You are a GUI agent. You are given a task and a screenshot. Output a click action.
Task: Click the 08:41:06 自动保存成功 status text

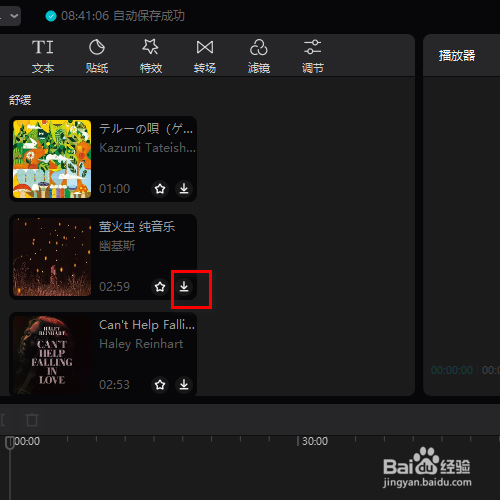click(x=123, y=16)
